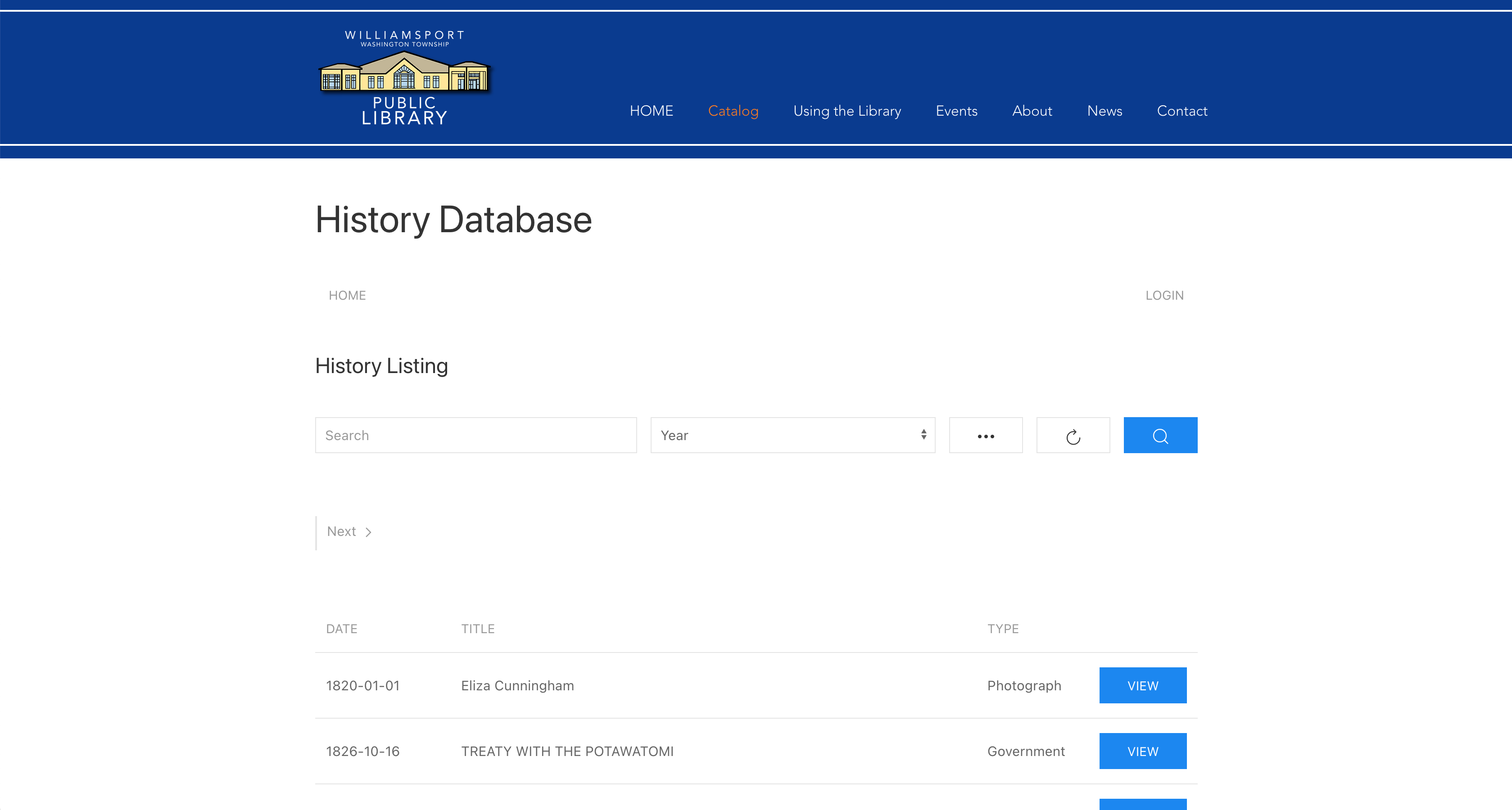The height and width of the screenshot is (810, 1512).
Task: Click inside the Search input field
Action: [475, 435]
